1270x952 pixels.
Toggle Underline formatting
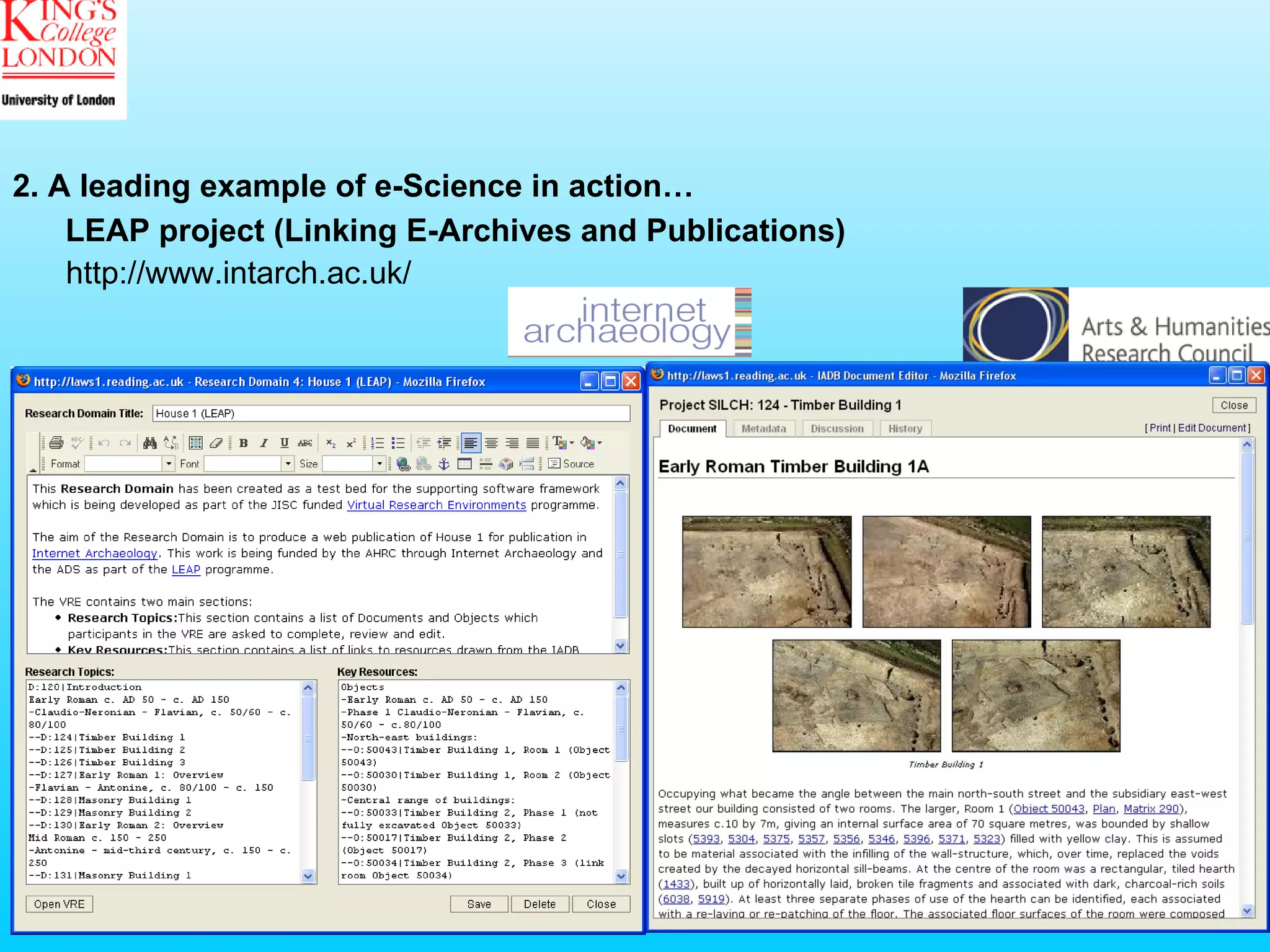pos(284,443)
